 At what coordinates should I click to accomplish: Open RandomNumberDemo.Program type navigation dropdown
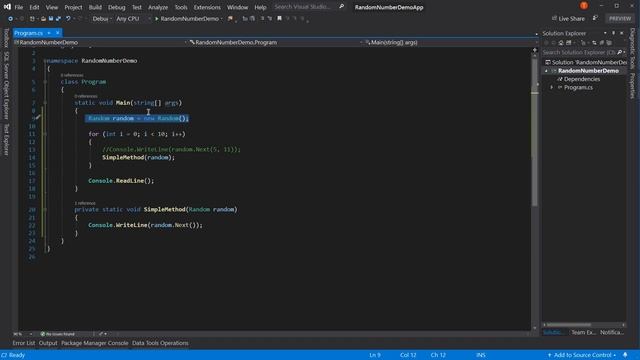(x=276, y=42)
